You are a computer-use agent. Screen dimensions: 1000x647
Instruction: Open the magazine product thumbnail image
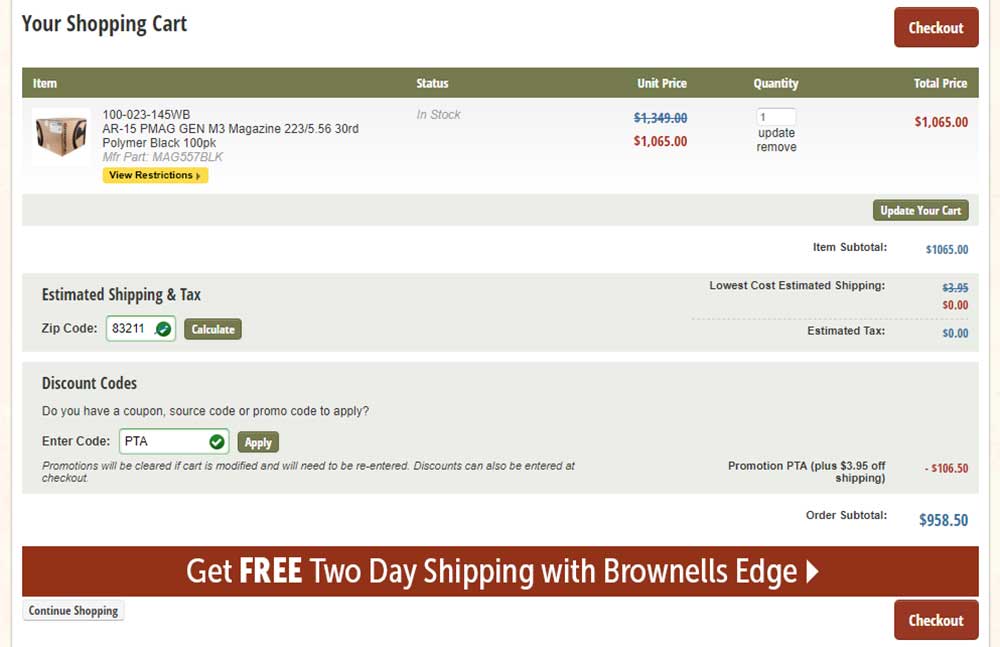point(61,136)
